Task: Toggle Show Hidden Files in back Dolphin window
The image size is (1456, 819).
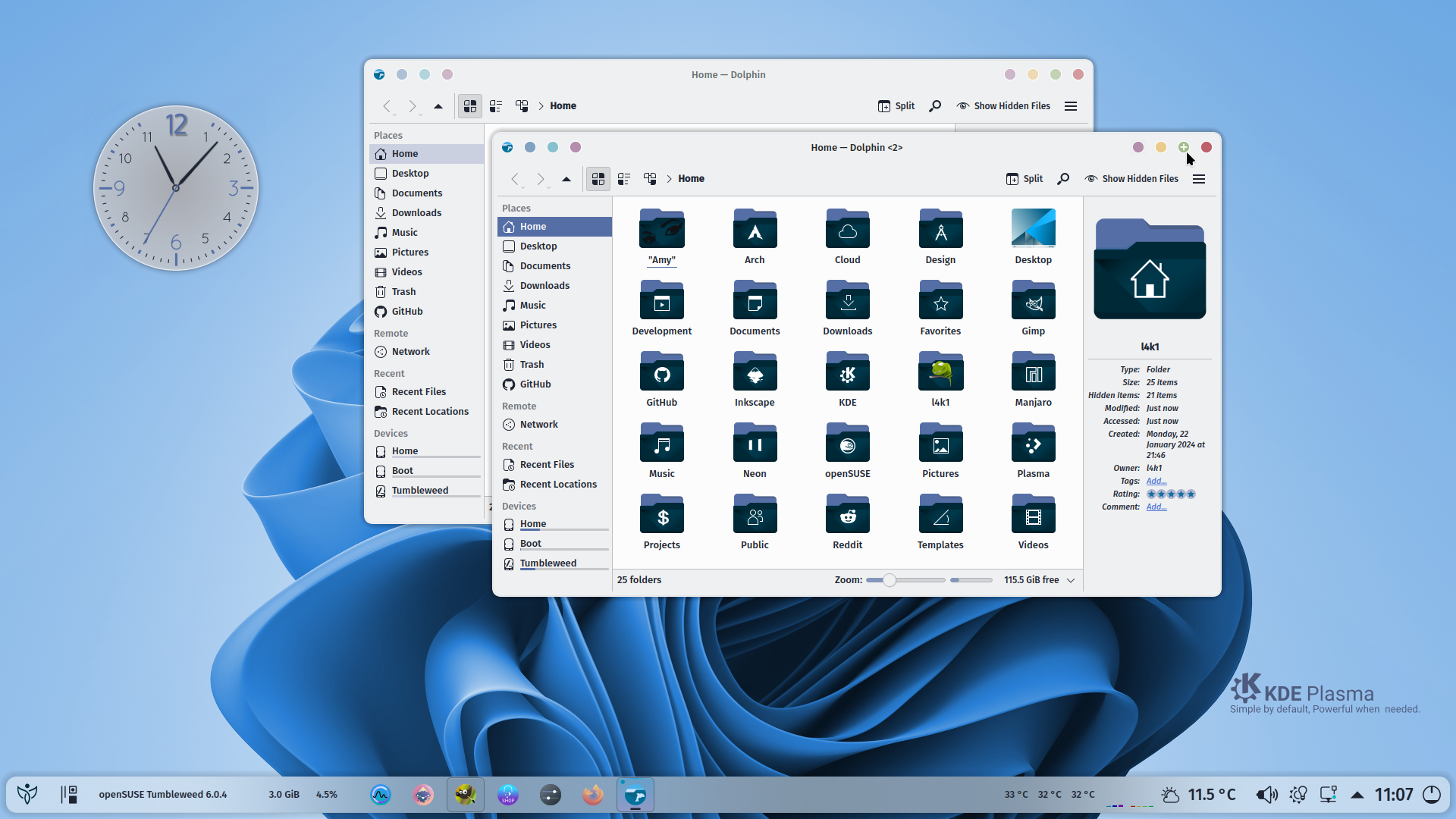Action: click(x=1003, y=106)
